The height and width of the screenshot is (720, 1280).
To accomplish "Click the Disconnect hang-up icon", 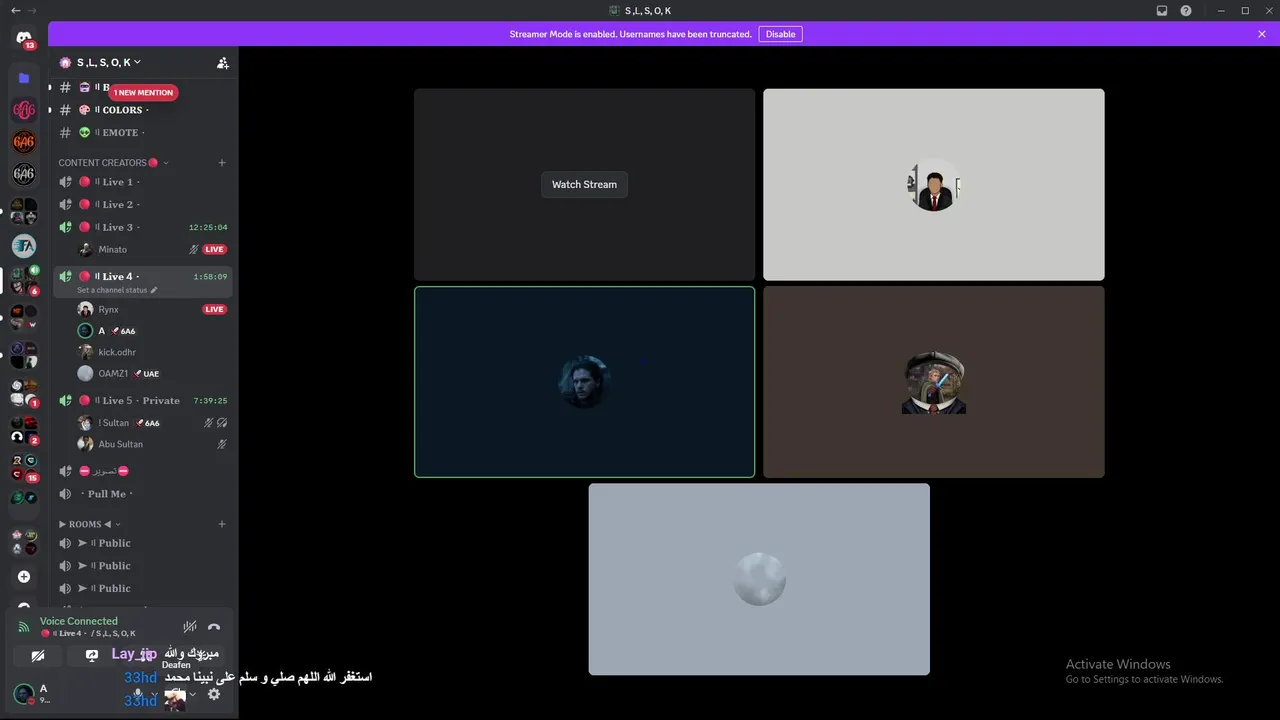I will pos(213,627).
